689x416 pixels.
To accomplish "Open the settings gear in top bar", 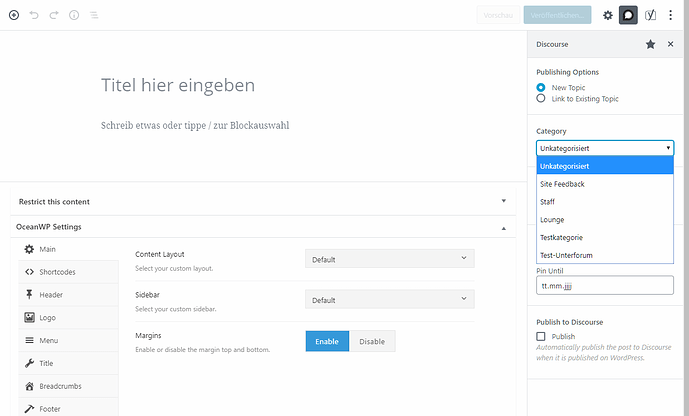I will pyautogui.click(x=608, y=15).
